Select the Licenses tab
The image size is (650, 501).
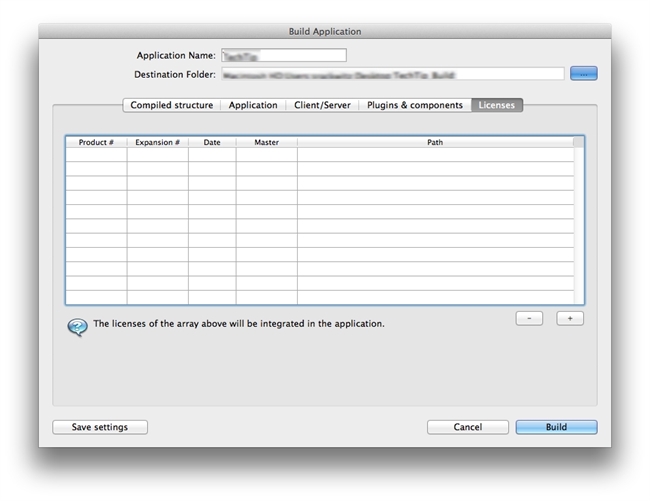pos(497,105)
